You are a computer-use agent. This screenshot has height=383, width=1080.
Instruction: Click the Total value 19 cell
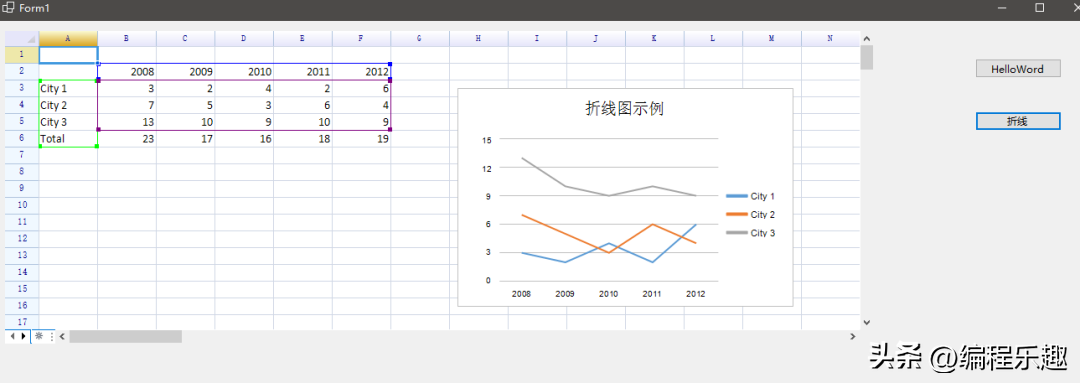[362, 138]
